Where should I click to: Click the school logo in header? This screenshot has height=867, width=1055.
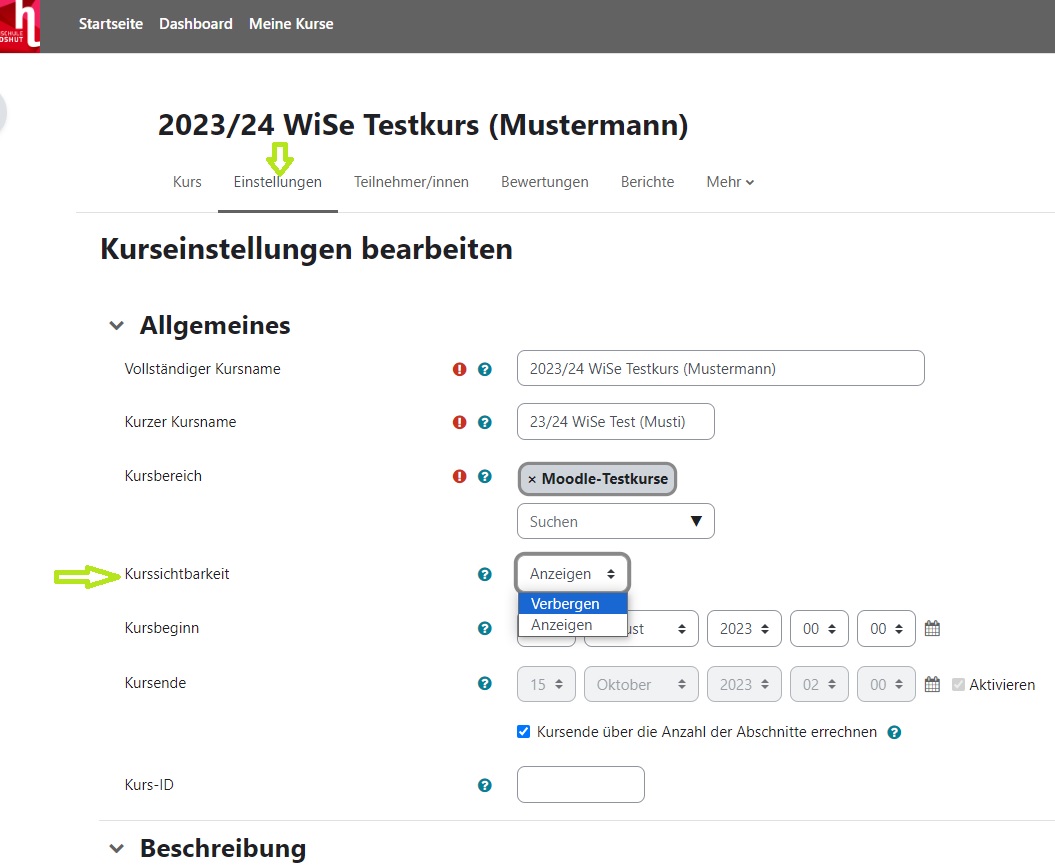click(20, 26)
